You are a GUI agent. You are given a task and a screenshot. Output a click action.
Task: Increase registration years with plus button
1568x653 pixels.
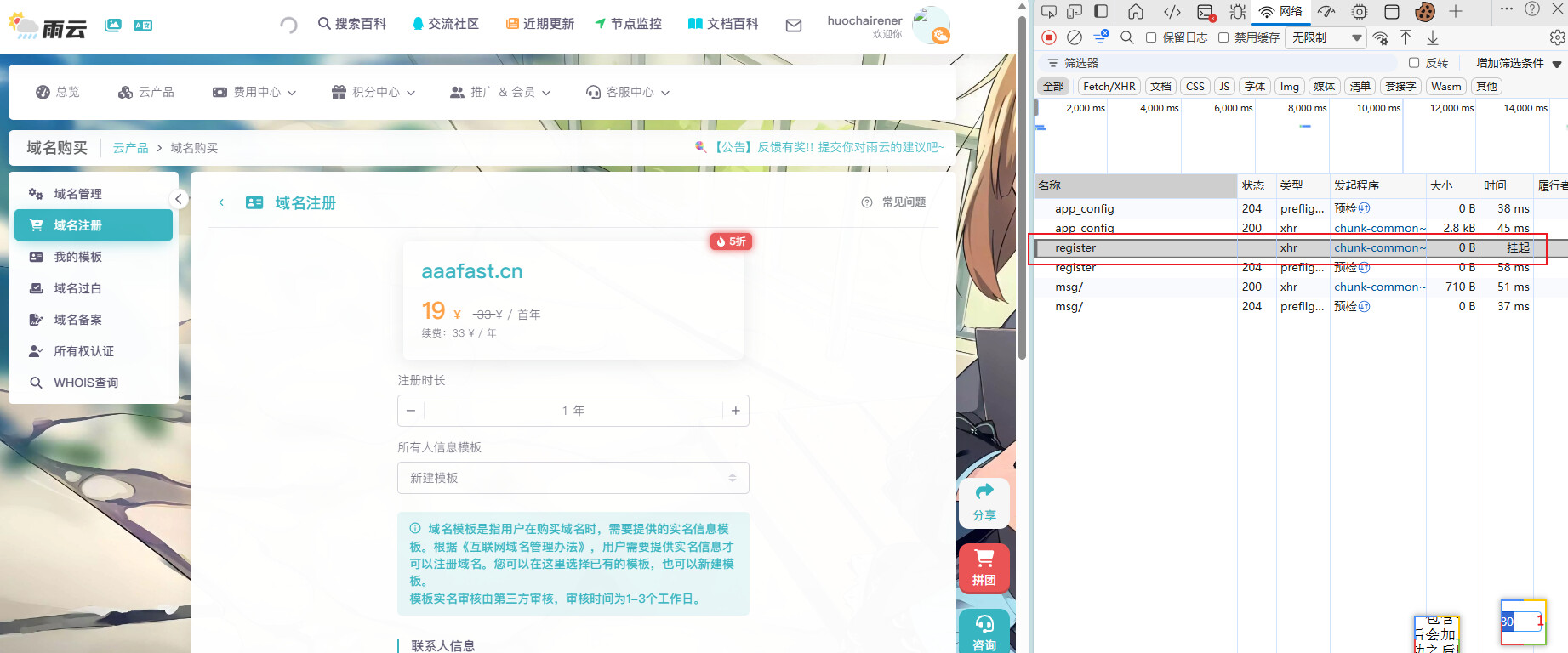pos(735,411)
